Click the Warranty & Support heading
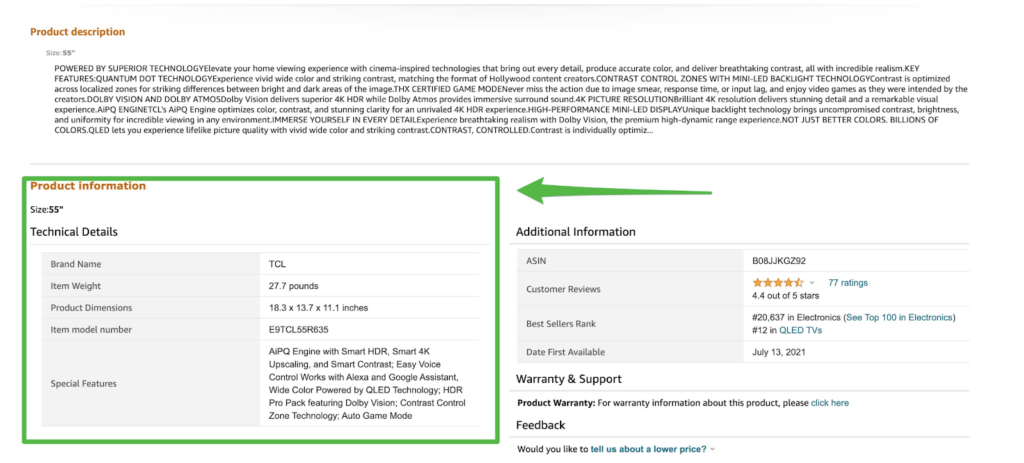The width and height of the screenshot is (1024, 463). coord(569,379)
